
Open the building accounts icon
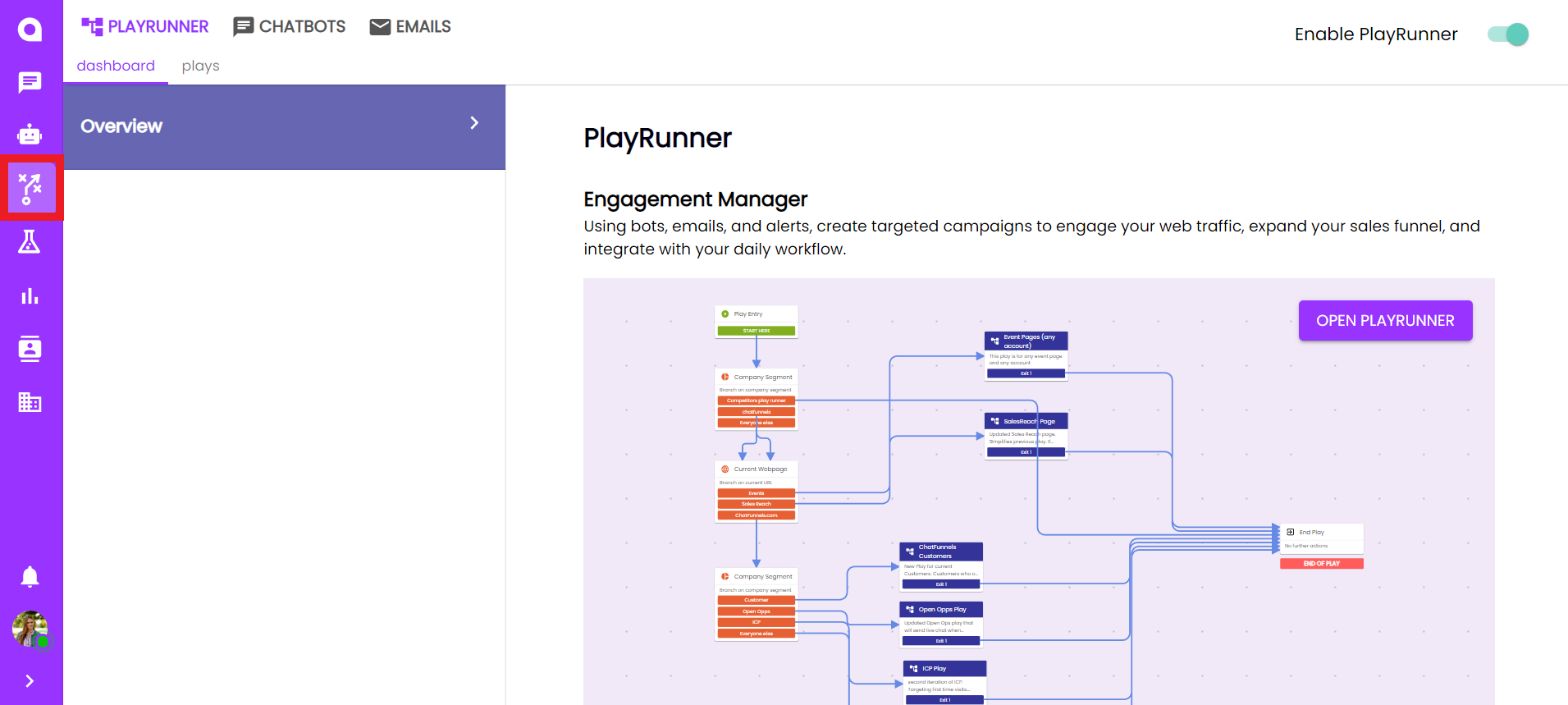(30, 402)
